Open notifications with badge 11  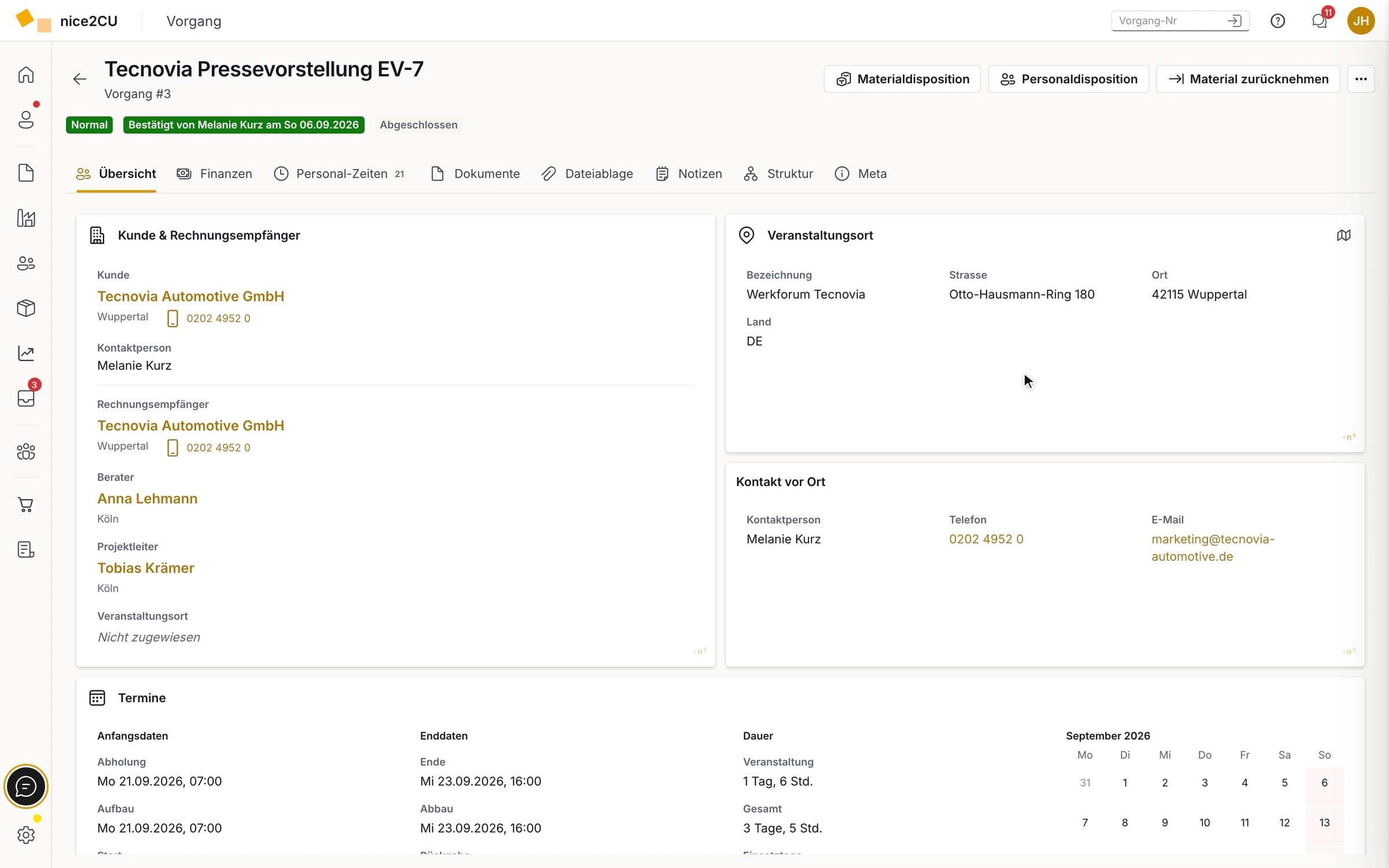[1320, 21]
